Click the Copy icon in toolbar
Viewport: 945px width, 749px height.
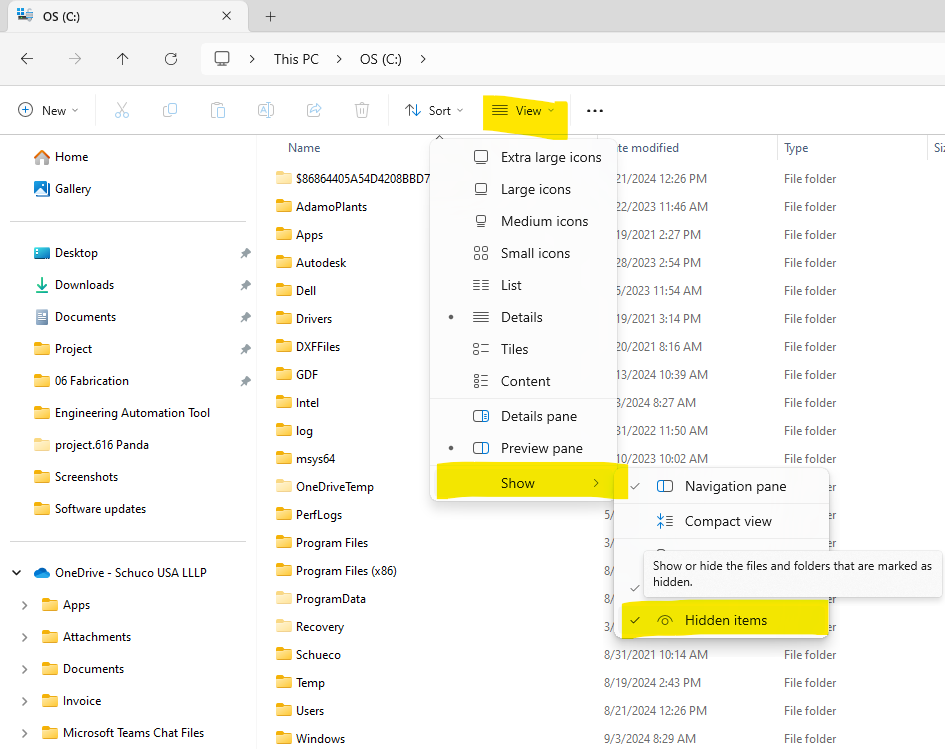click(x=170, y=111)
